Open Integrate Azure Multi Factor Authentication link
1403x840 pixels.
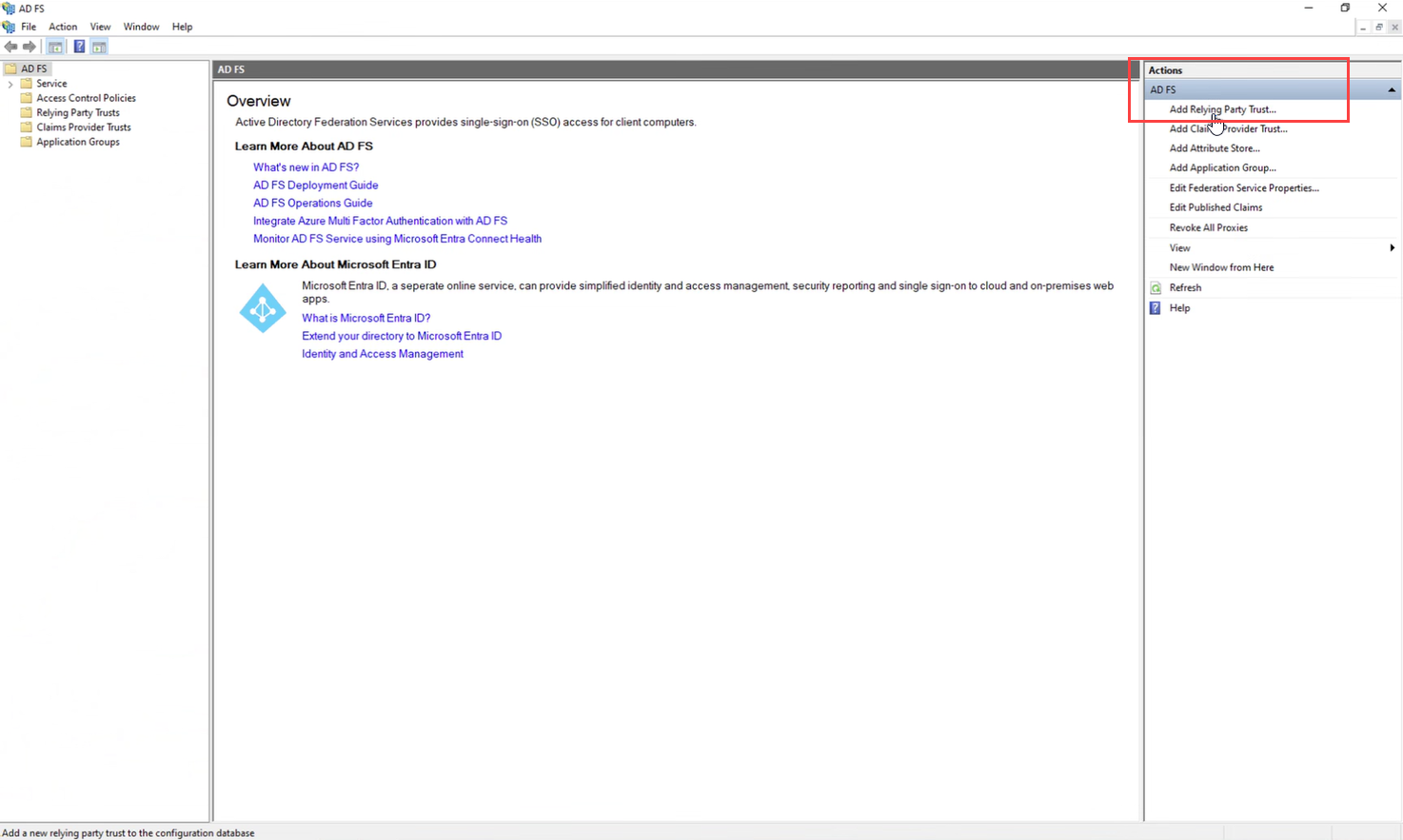380,221
